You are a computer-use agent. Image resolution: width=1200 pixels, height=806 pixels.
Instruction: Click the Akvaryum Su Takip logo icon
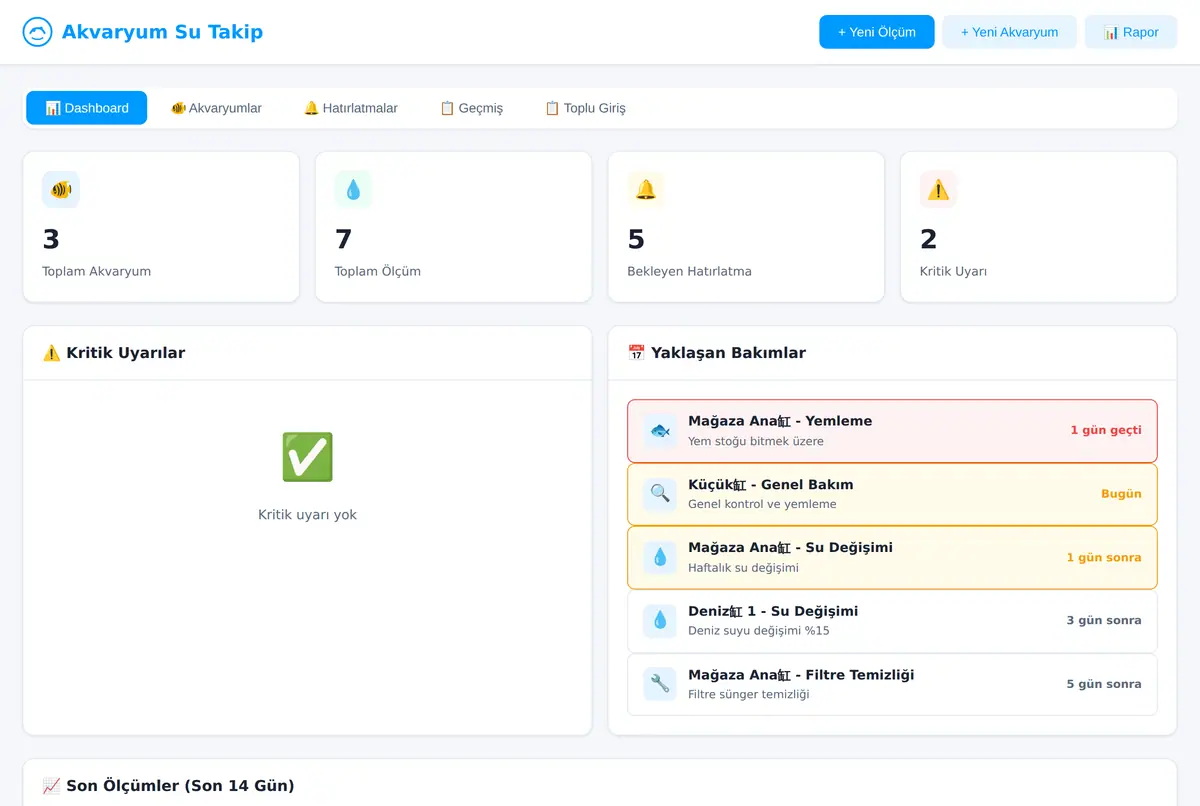(x=37, y=32)
